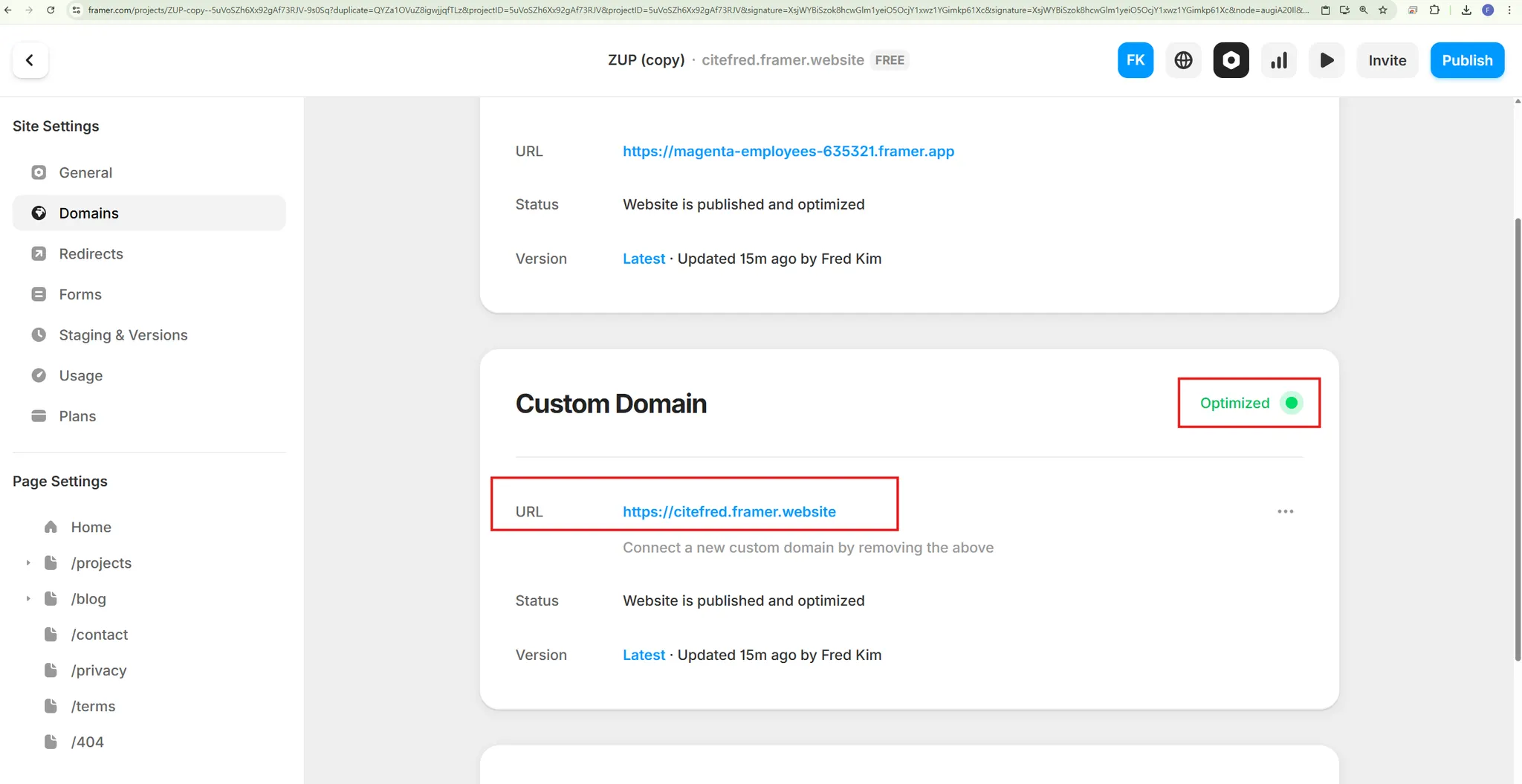Click the Staging & Versions clock icon
The height and width of the screenshot is (784, 1522).
(x=39, y=335)
